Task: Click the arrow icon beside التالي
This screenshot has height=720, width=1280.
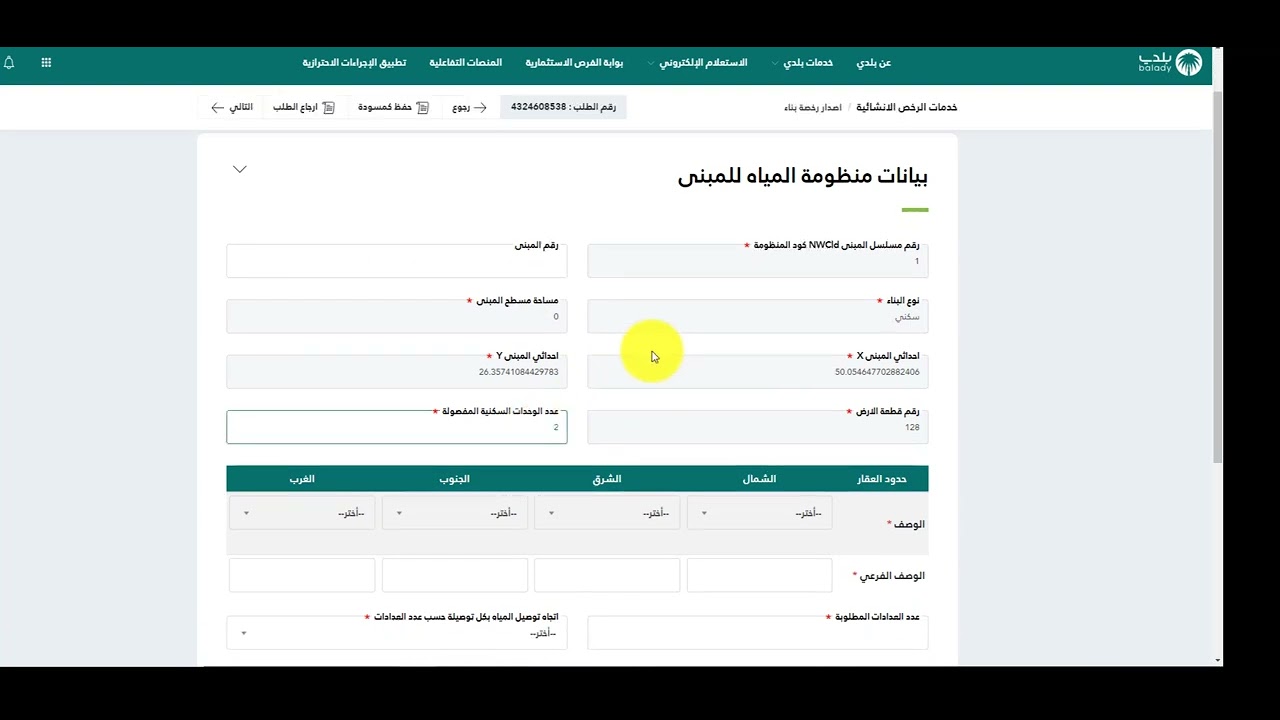Action: click(x=217, y=107)
